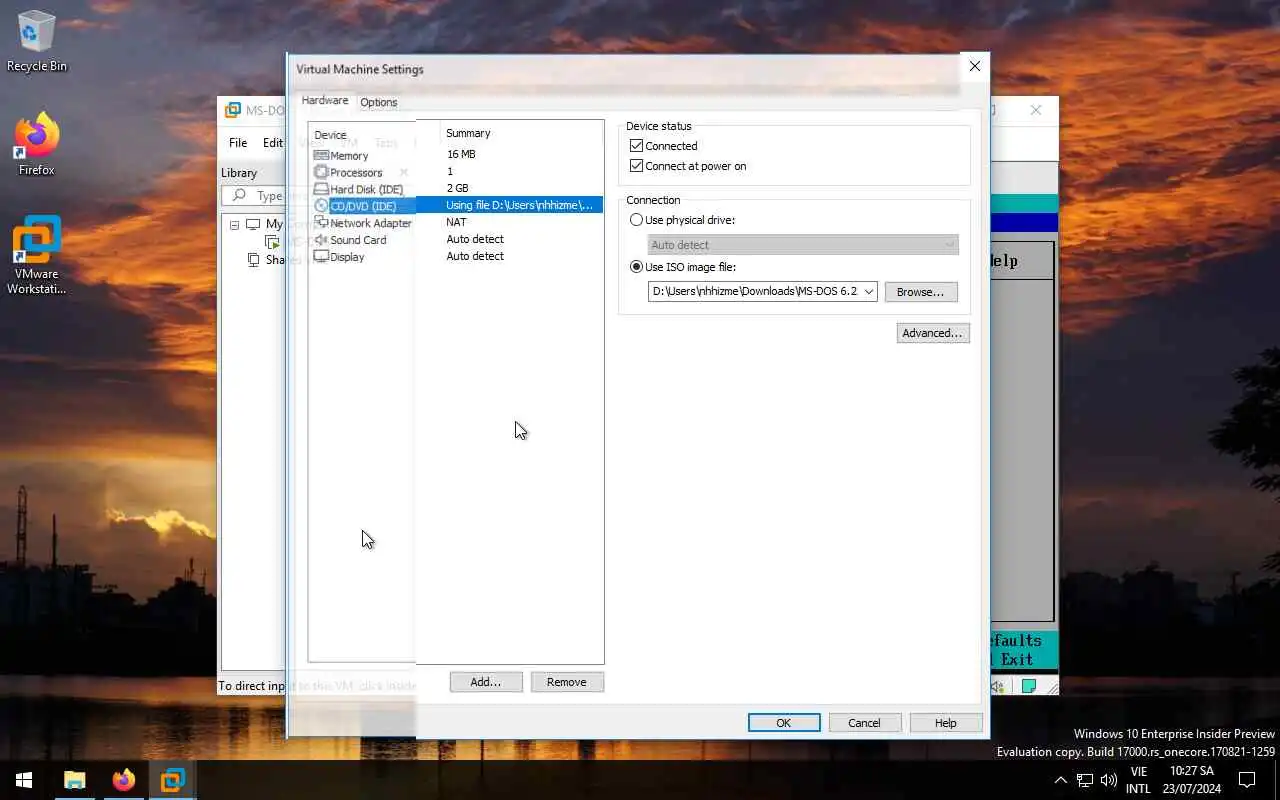Open Firefox desktop shortcut
This screenshot has height=800, width=1280.
click(x=37, y=145)
